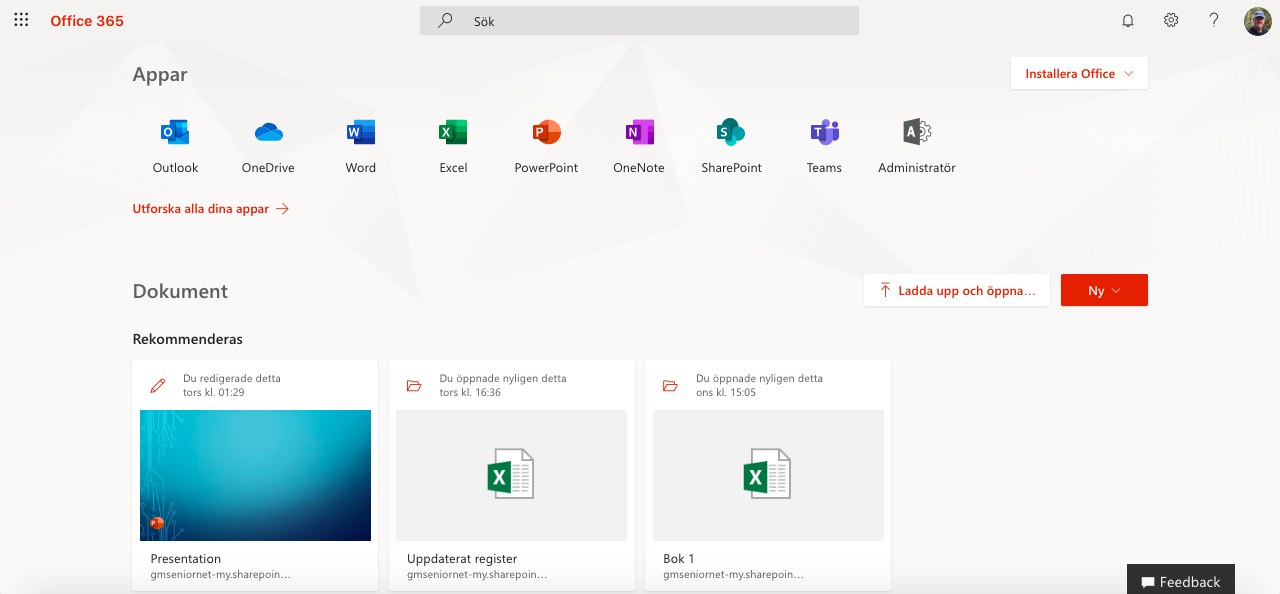
Task: Open help question mark icon
Action: (1214, 20)
